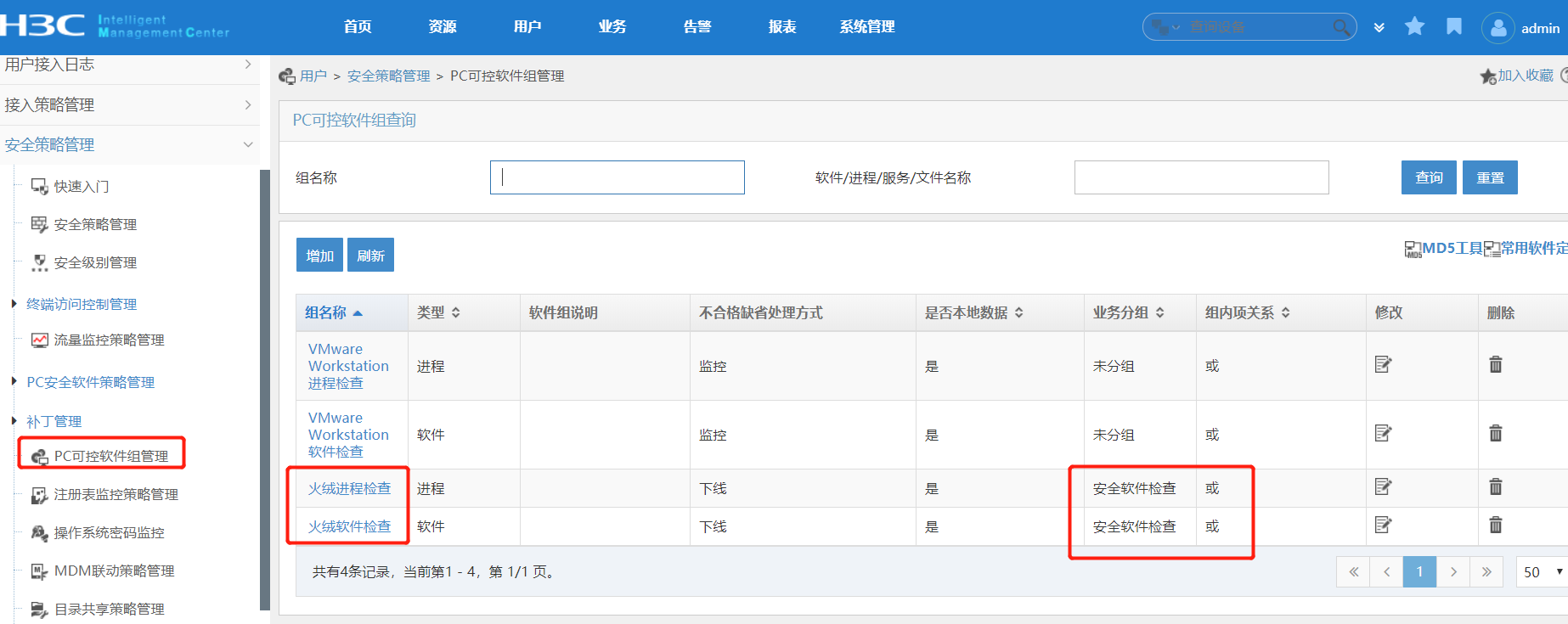The image size is (1568, 624).
Task: Open the 火绒进程检查 group link
Action: point(349,488)
